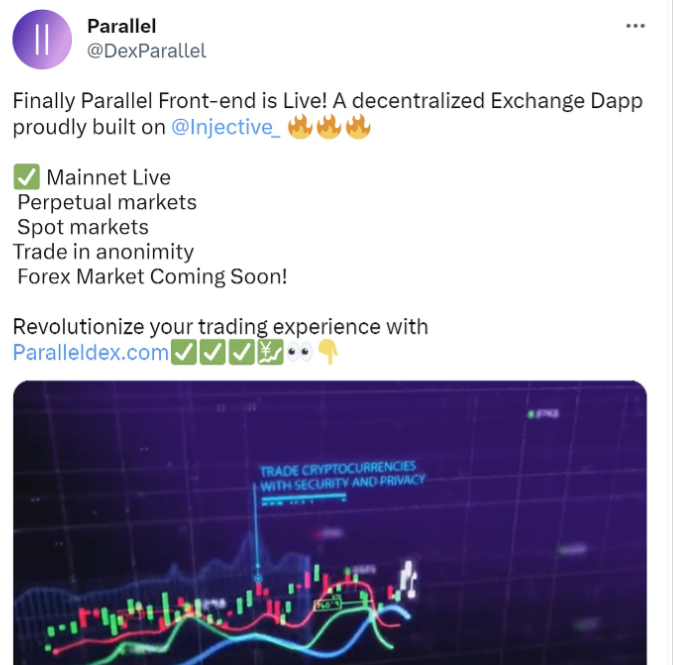The image size is (673, 665).
Task: Click the "Mainnet Live" text
Action: point(109,178)
